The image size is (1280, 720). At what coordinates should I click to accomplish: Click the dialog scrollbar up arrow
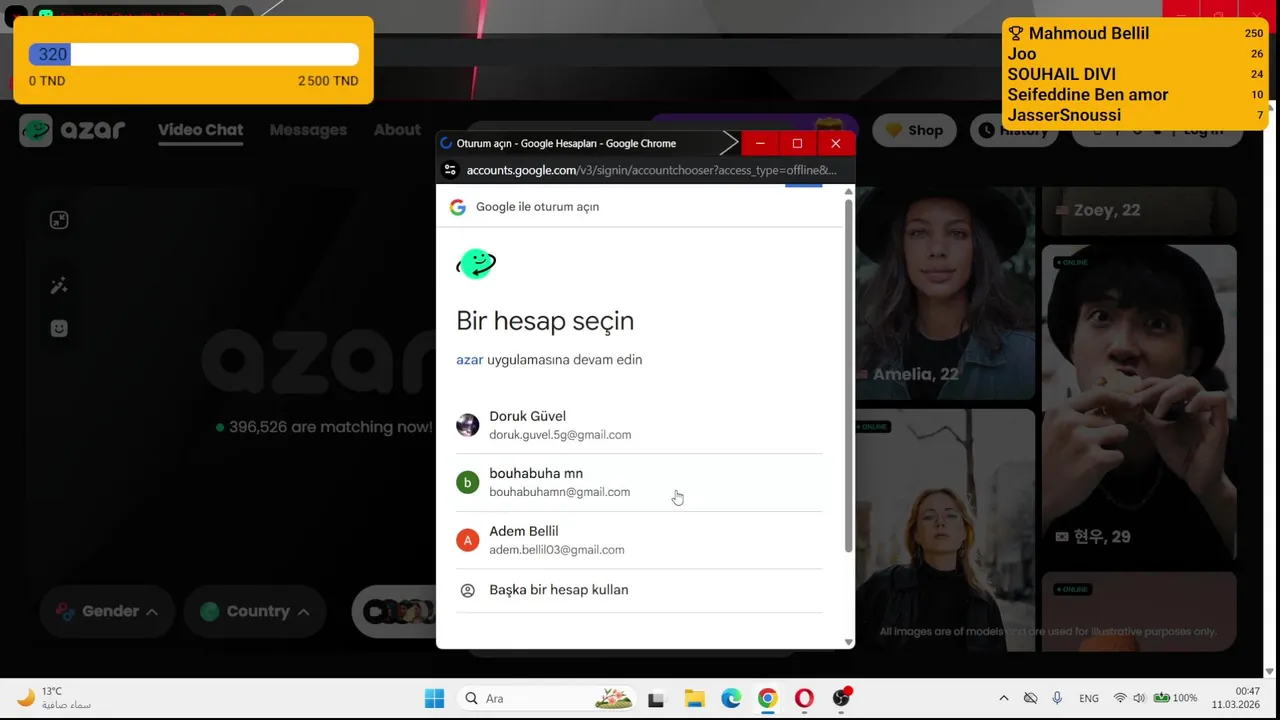(x=849, y=192)
